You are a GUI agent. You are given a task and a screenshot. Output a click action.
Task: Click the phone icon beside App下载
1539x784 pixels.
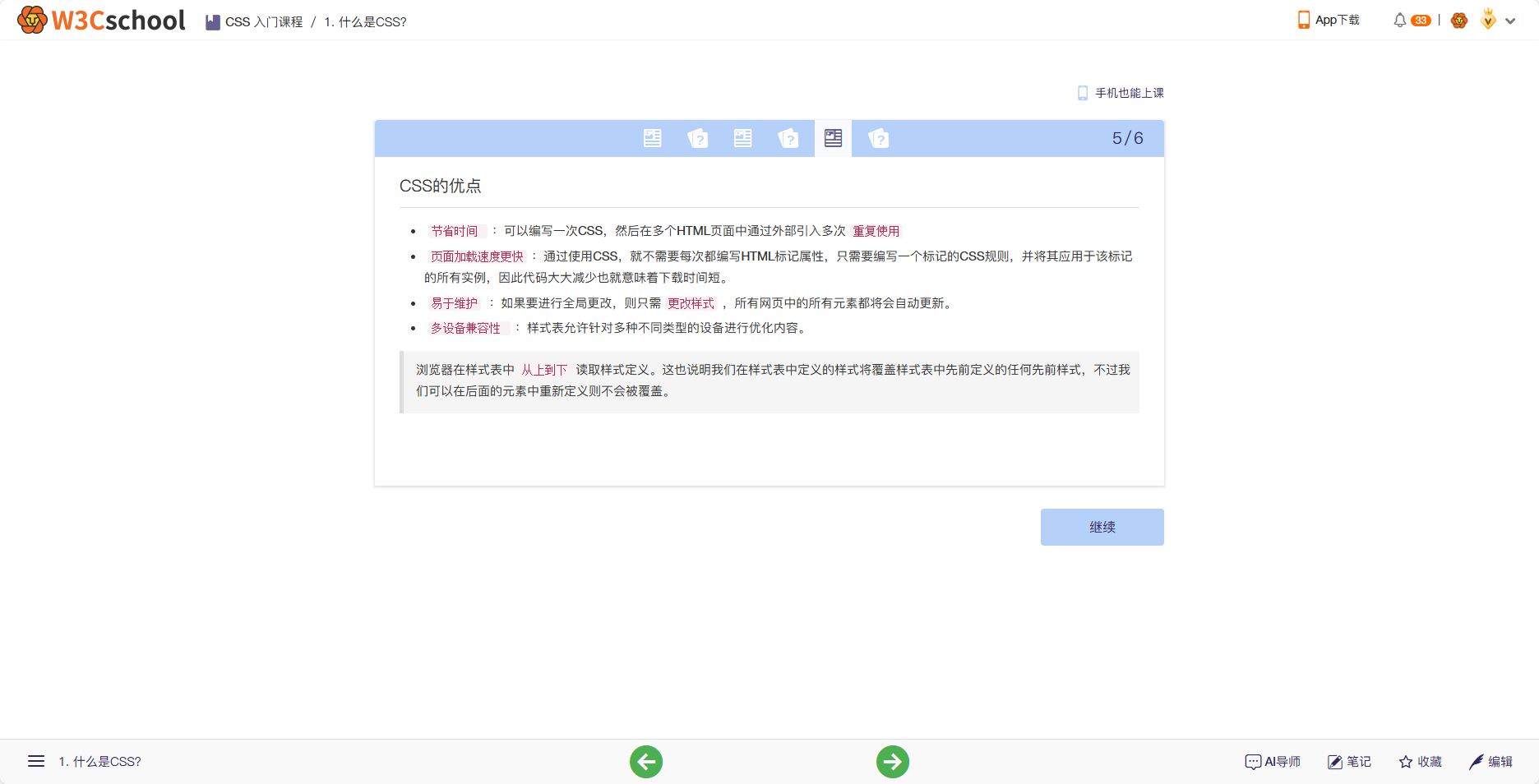tap(1304, 20)
